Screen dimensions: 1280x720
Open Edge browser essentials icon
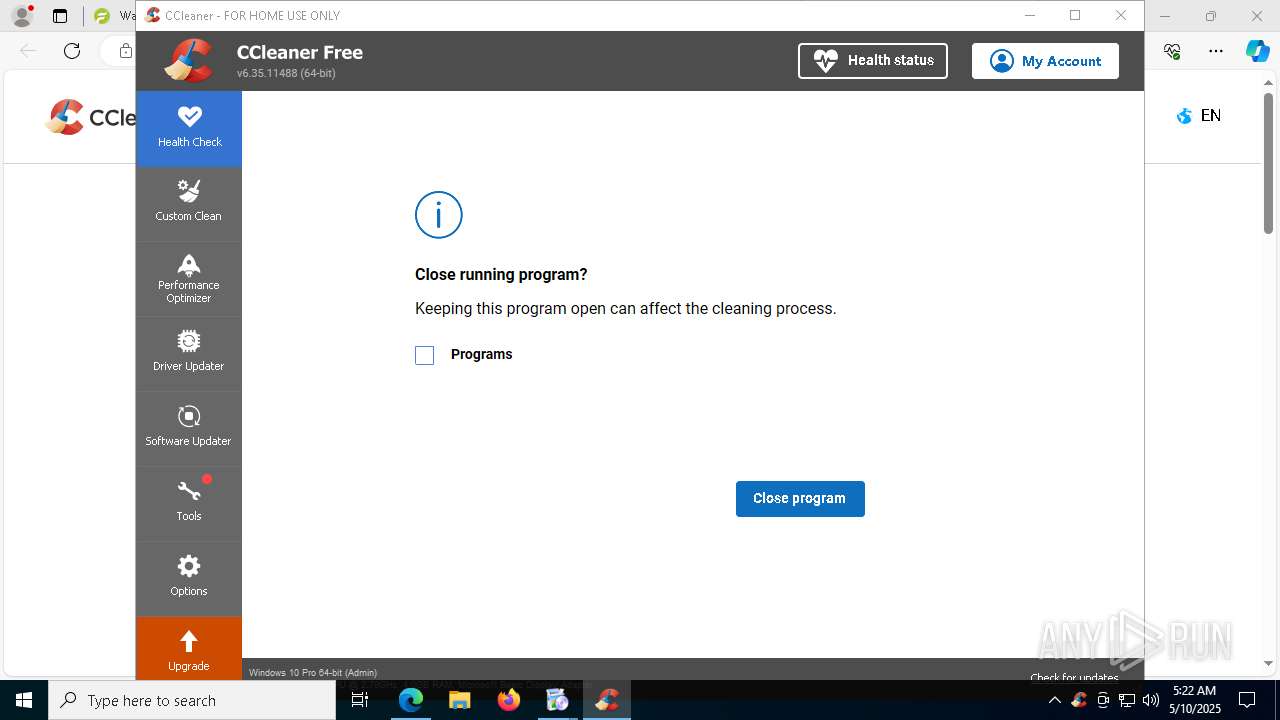point(1172,51)
